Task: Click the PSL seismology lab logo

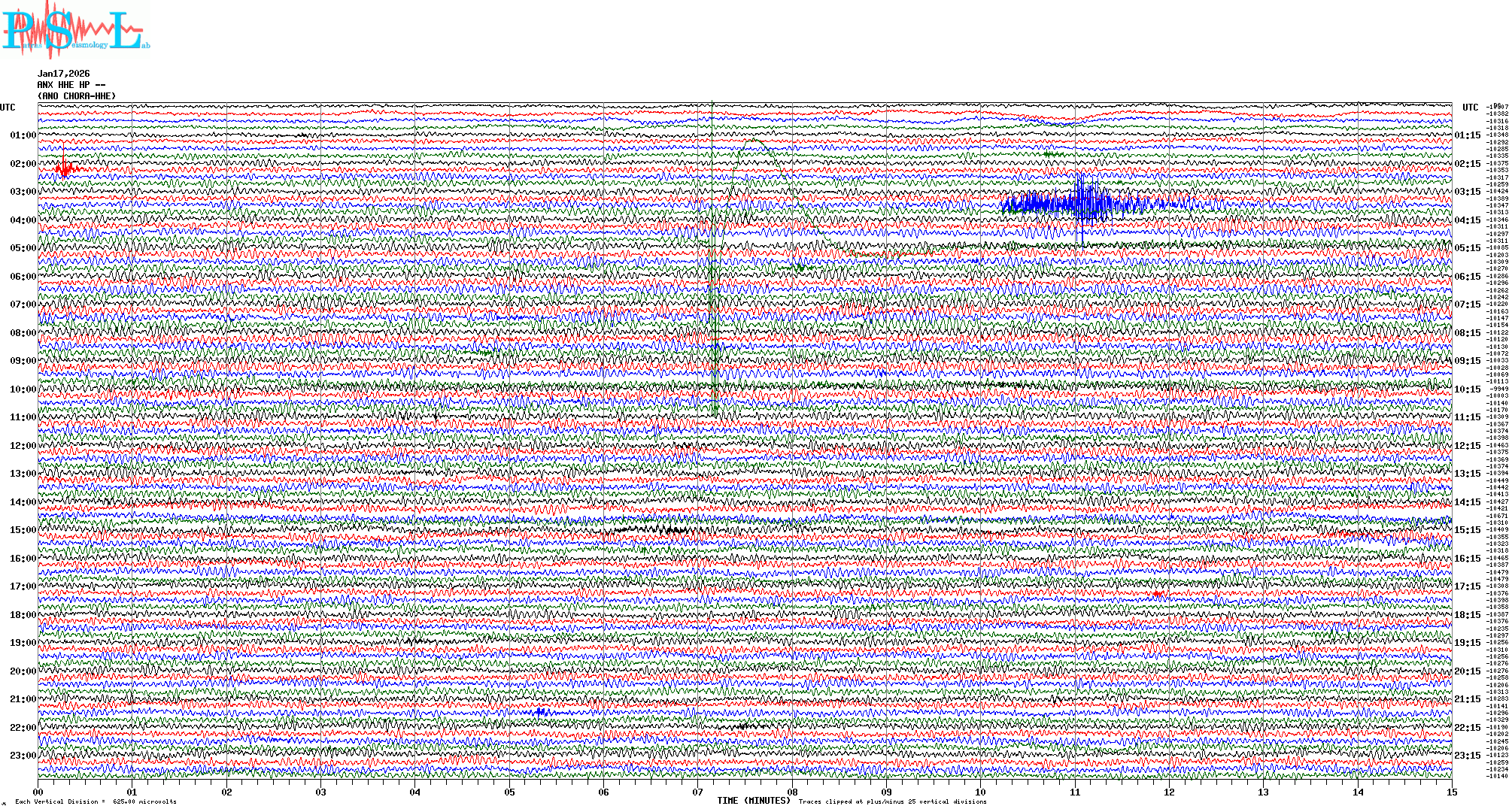Action: click(75, 30)
